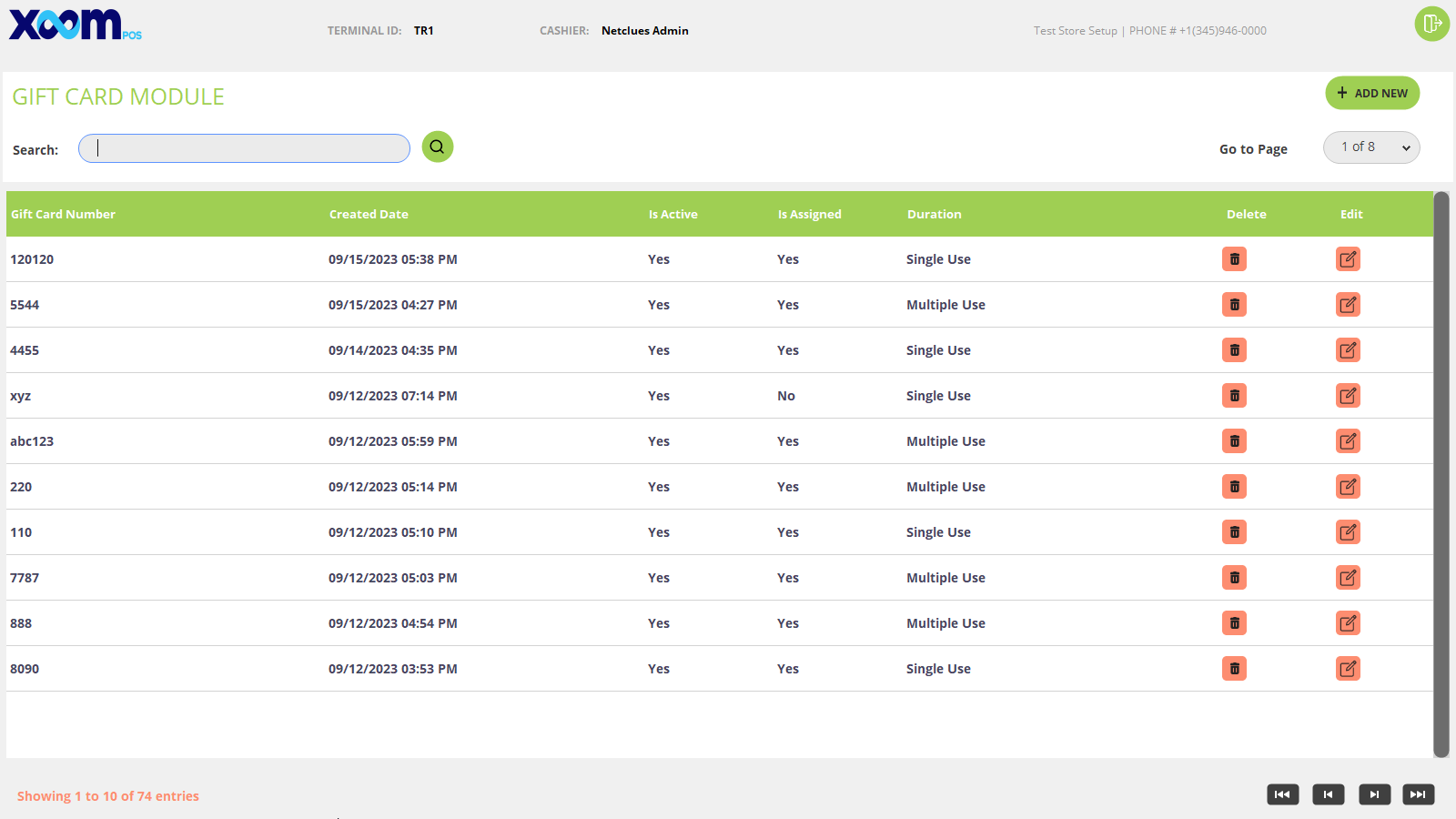1456x819 pixels.
Task: Open the Go to Page dropdown
Action: tap(1371, 147)
